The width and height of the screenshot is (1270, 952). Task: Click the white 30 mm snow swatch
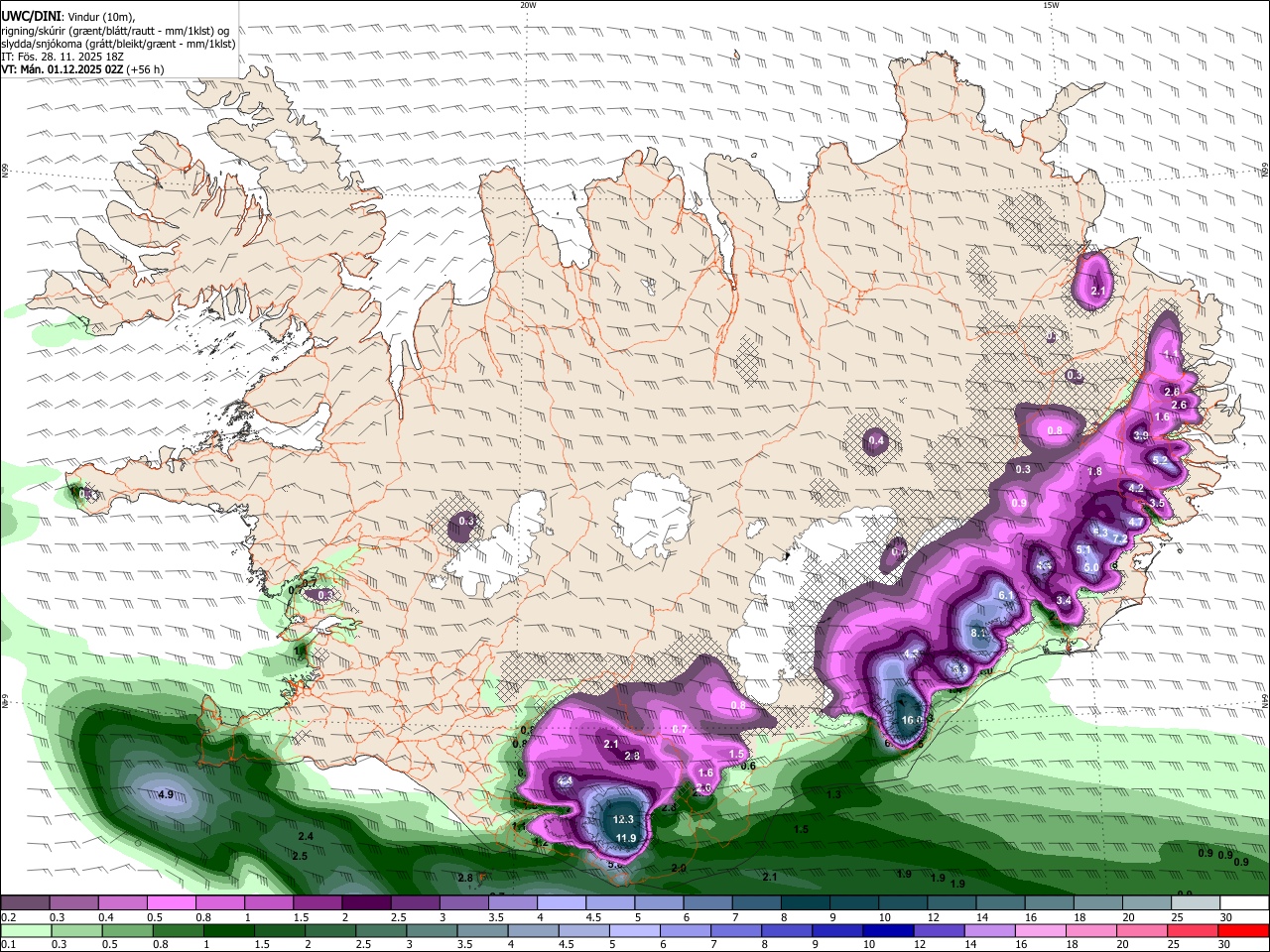(x=1245, y=902)
